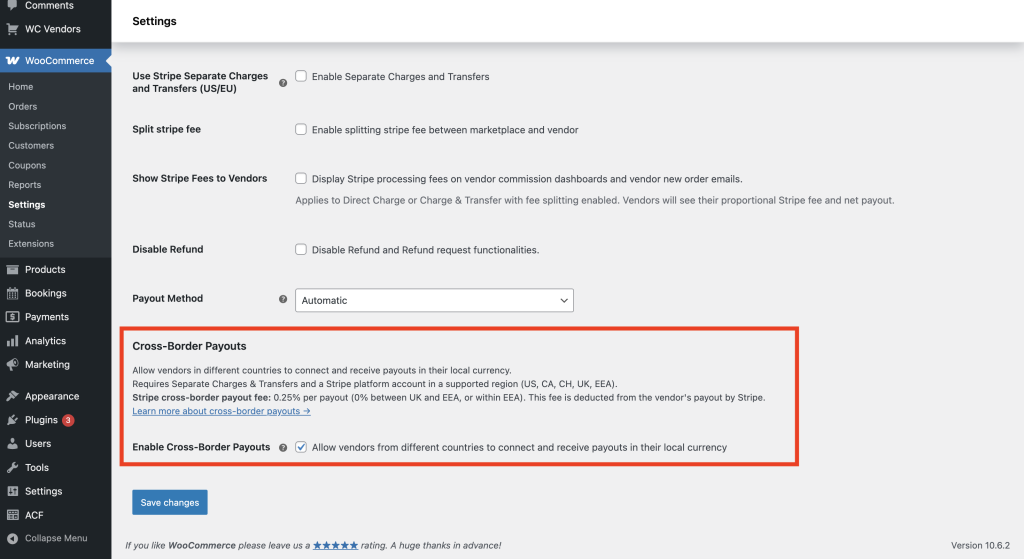The image size is (1024, 559).
Task: Click the Payments menu label
Action: point(47,317)
